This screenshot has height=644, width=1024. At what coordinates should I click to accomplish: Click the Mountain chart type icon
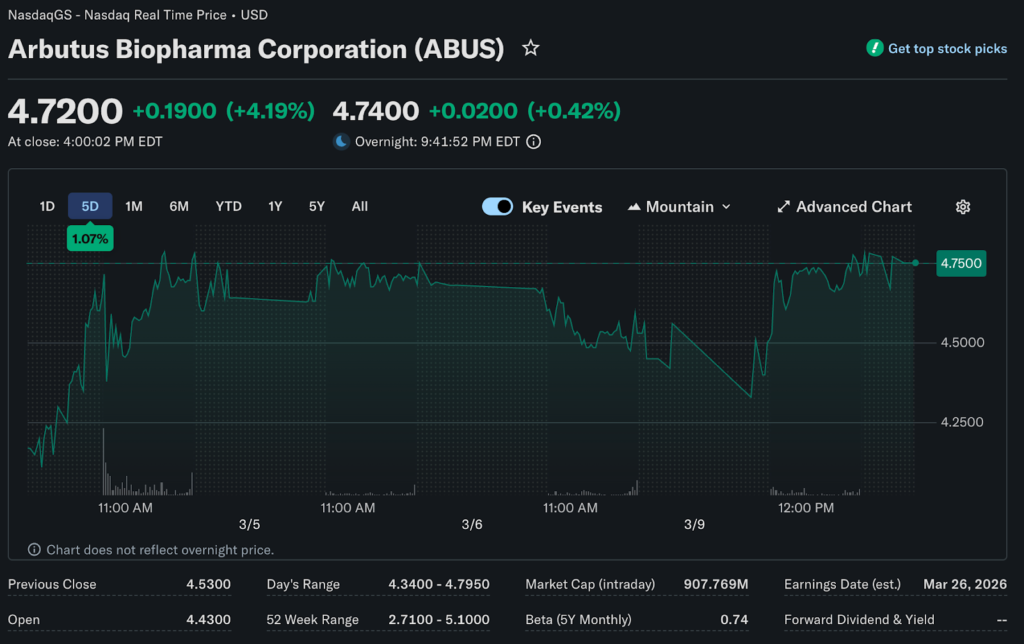click(x=634, y=207)
